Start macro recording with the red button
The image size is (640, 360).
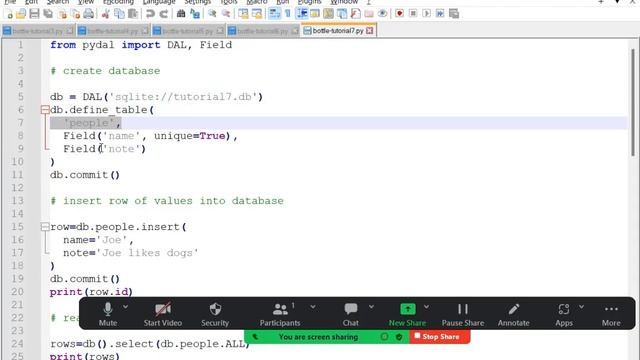[x=400, y=14]
